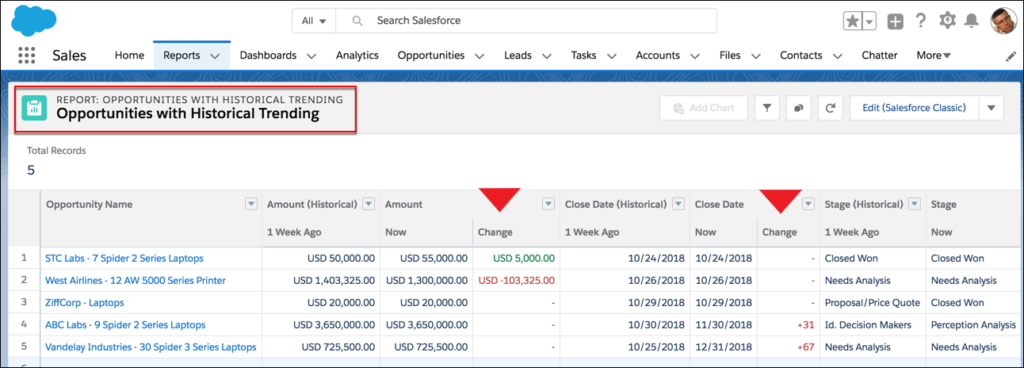Open the Setup gear icon
The image size is (1024, 368).
pos(947,20)
